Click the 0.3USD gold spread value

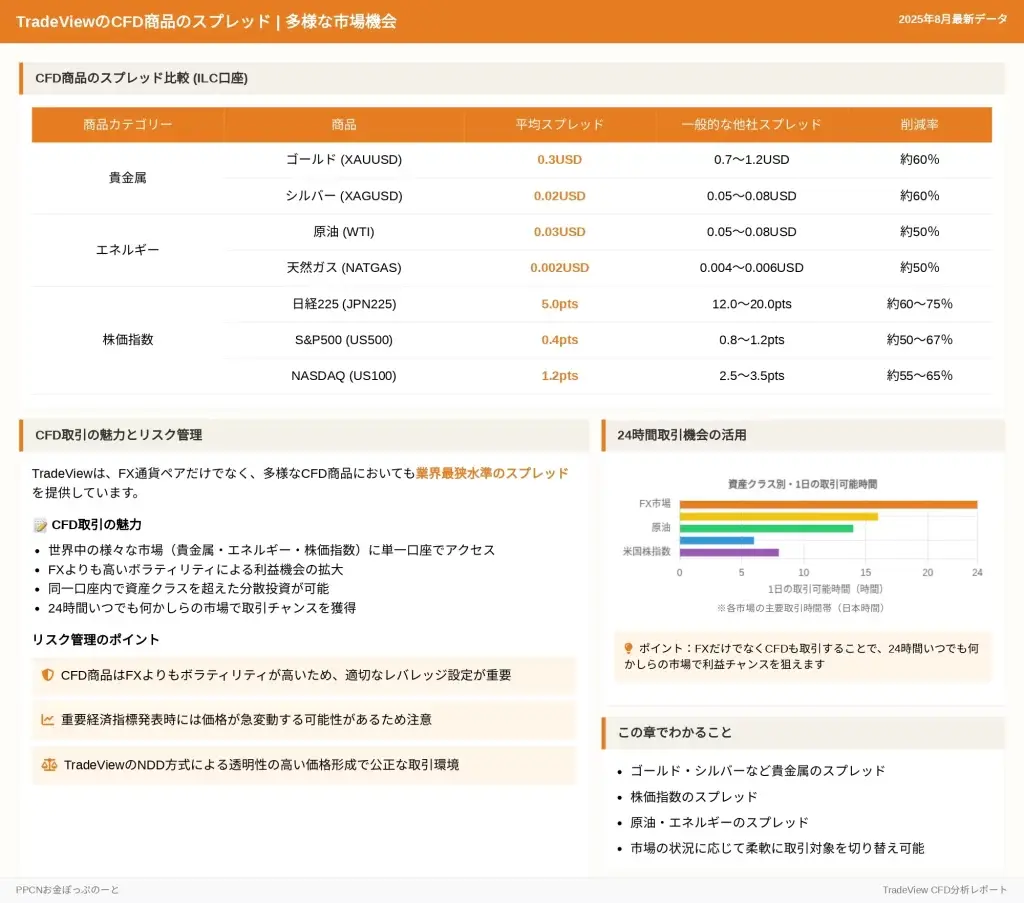click(559, 160)
